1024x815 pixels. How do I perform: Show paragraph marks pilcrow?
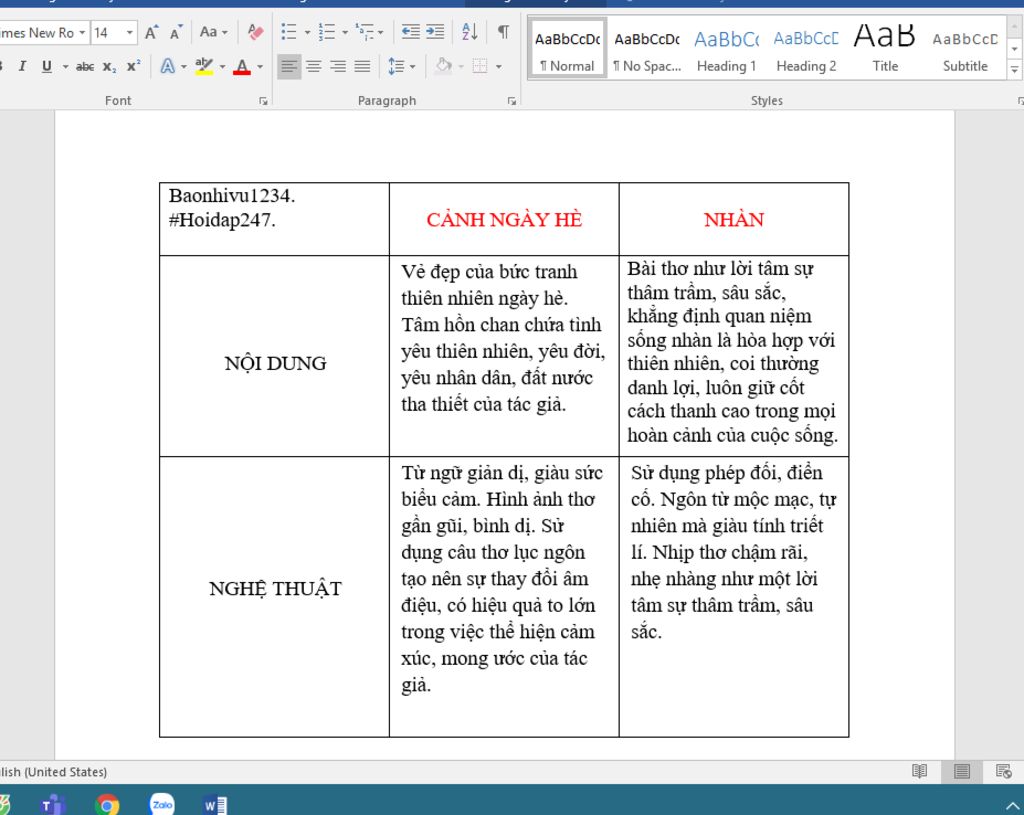click(x=503, y=31)
